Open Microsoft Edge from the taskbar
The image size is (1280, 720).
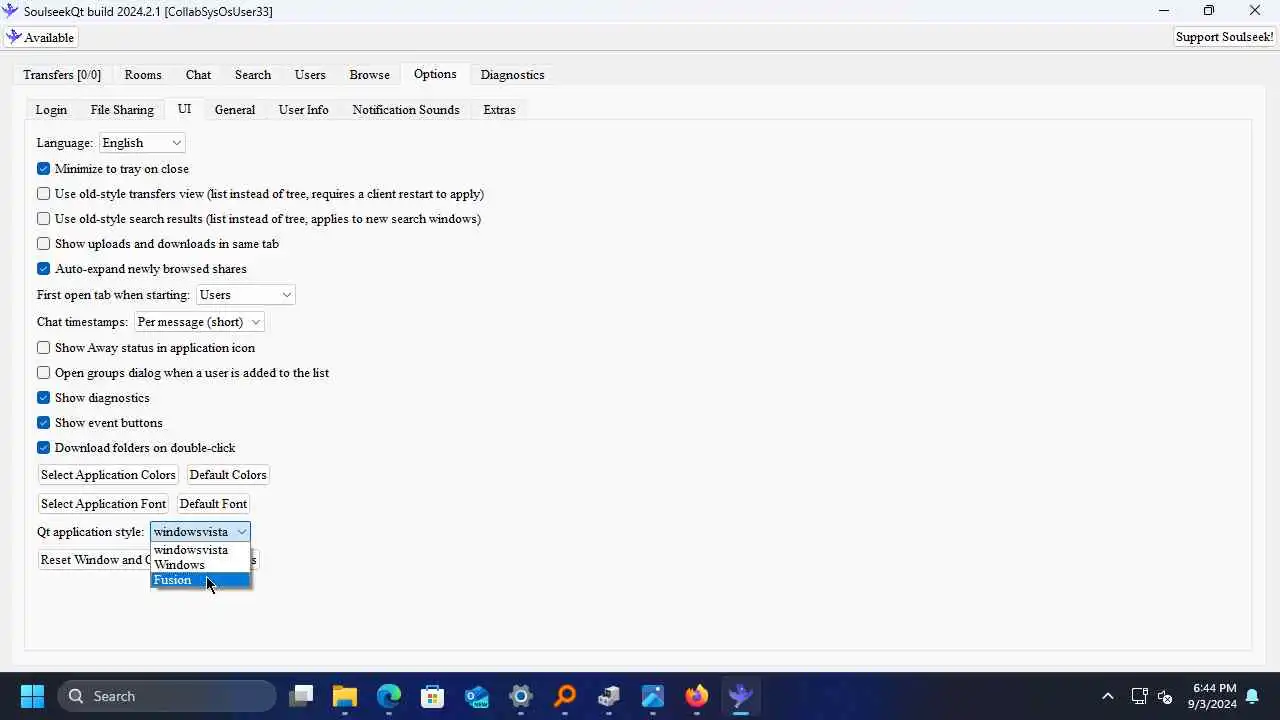click(x=389, y=696)
